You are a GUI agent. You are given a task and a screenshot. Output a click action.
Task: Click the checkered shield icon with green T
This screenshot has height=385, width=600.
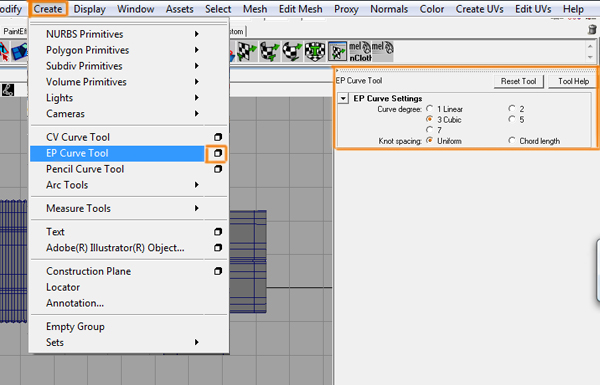click(315, 51)
